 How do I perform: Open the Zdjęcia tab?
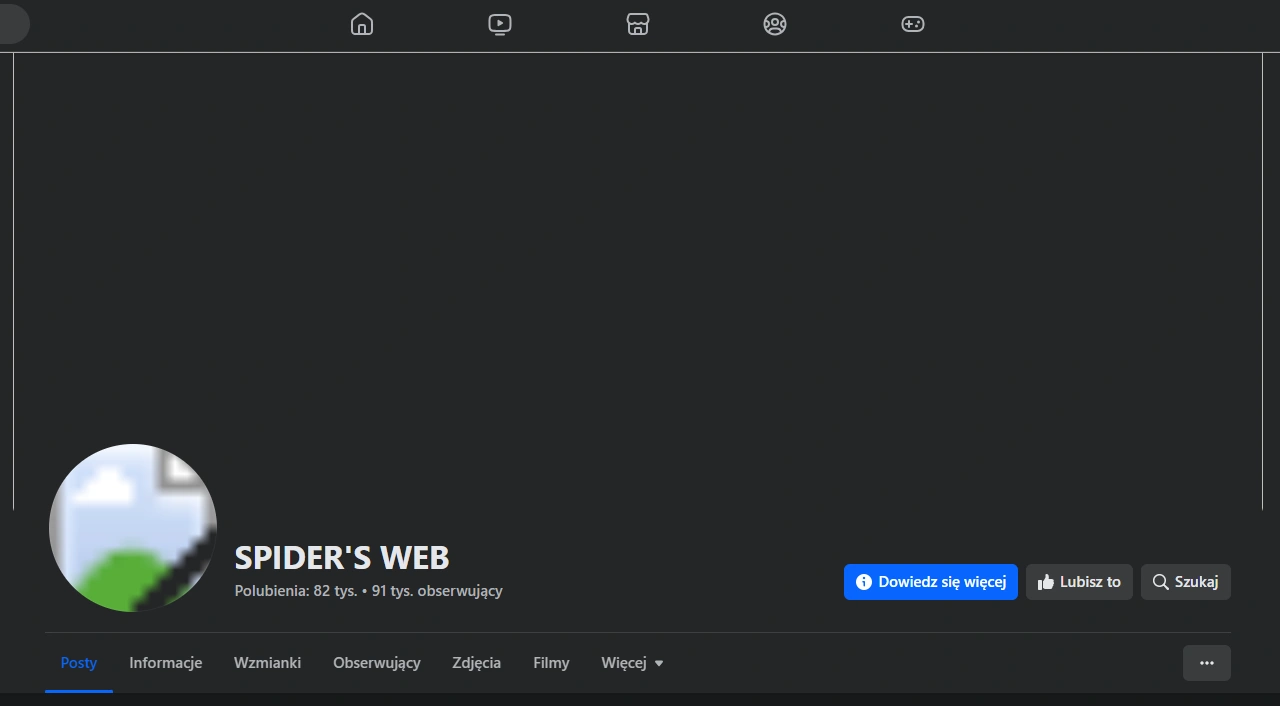[x=477, y=663]
